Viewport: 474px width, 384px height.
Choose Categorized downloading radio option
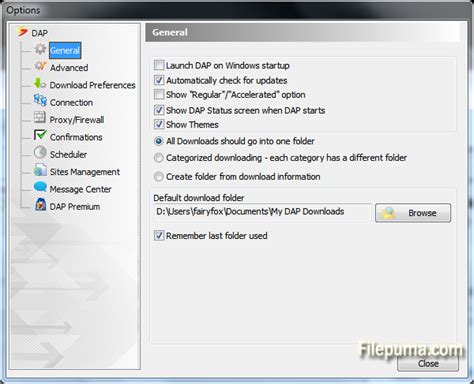click(x=159, y=158)
